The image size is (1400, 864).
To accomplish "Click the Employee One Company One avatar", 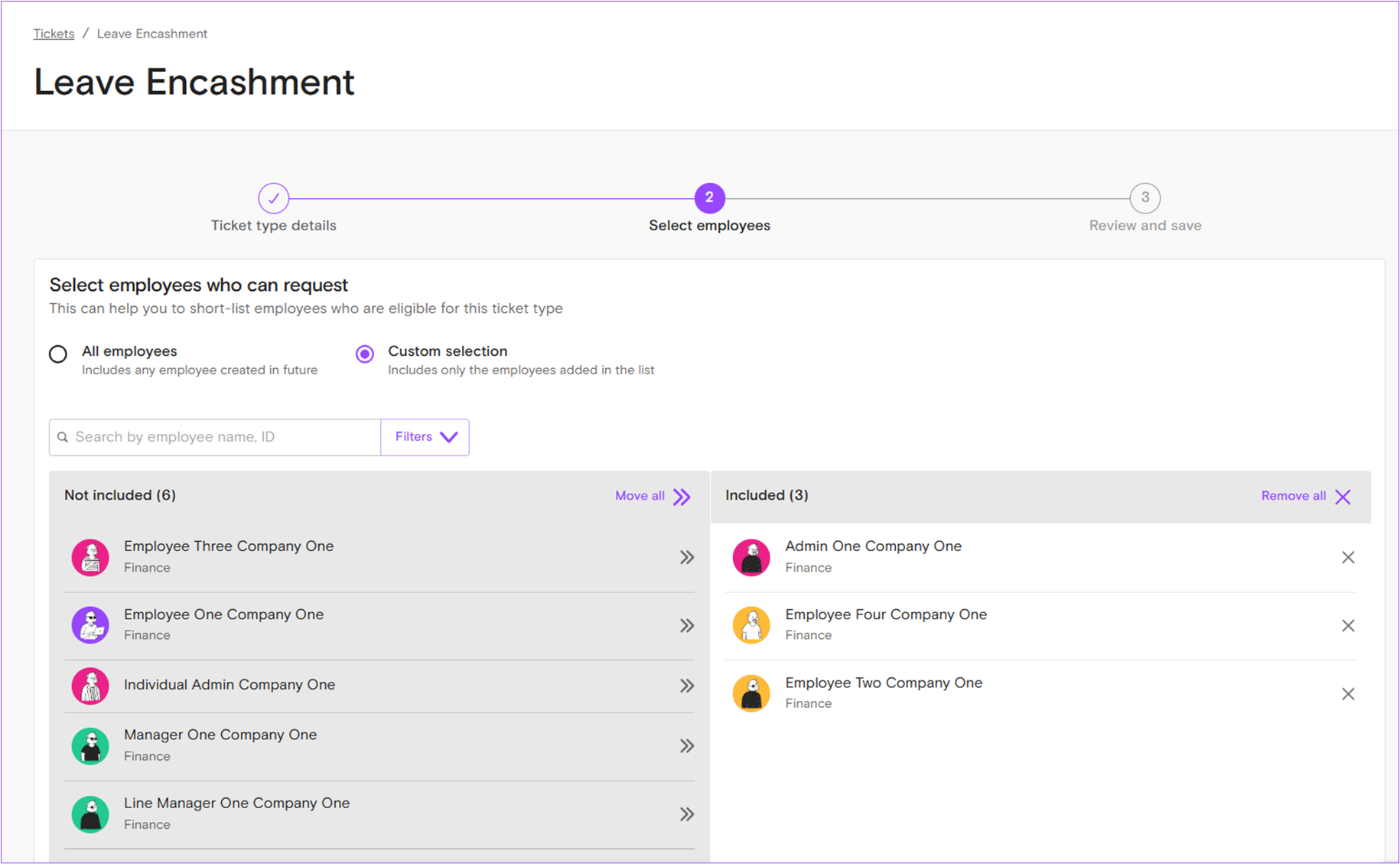I will 90,624.
